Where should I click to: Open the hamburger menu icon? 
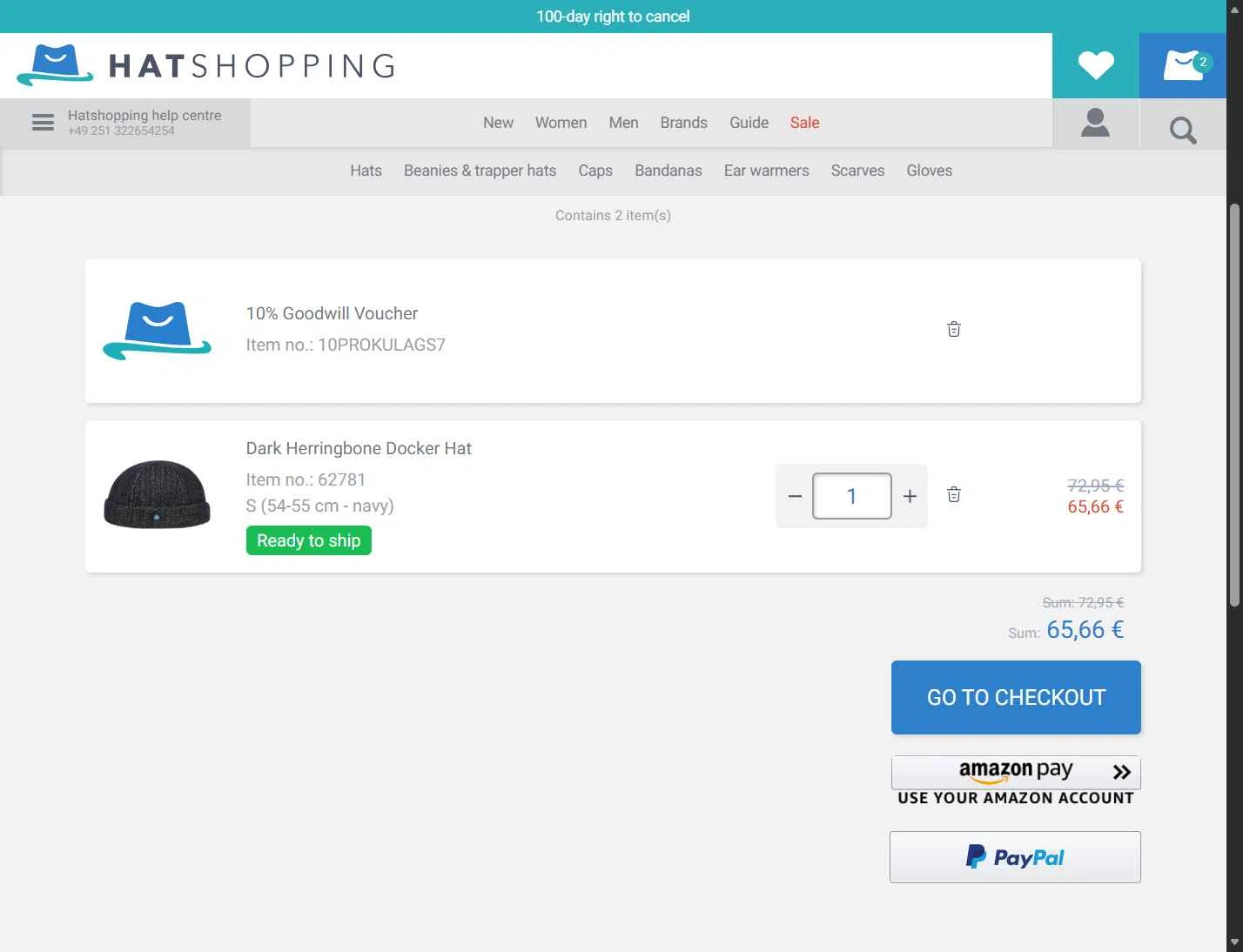(x=43, y=123)
